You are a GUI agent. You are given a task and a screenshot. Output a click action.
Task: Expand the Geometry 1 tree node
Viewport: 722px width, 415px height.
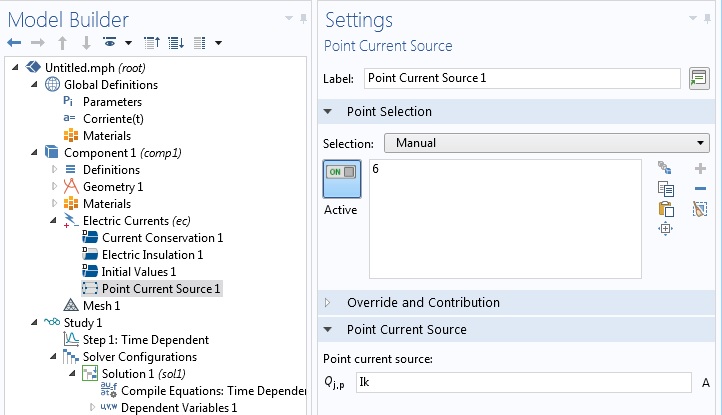tap(56, 187)
